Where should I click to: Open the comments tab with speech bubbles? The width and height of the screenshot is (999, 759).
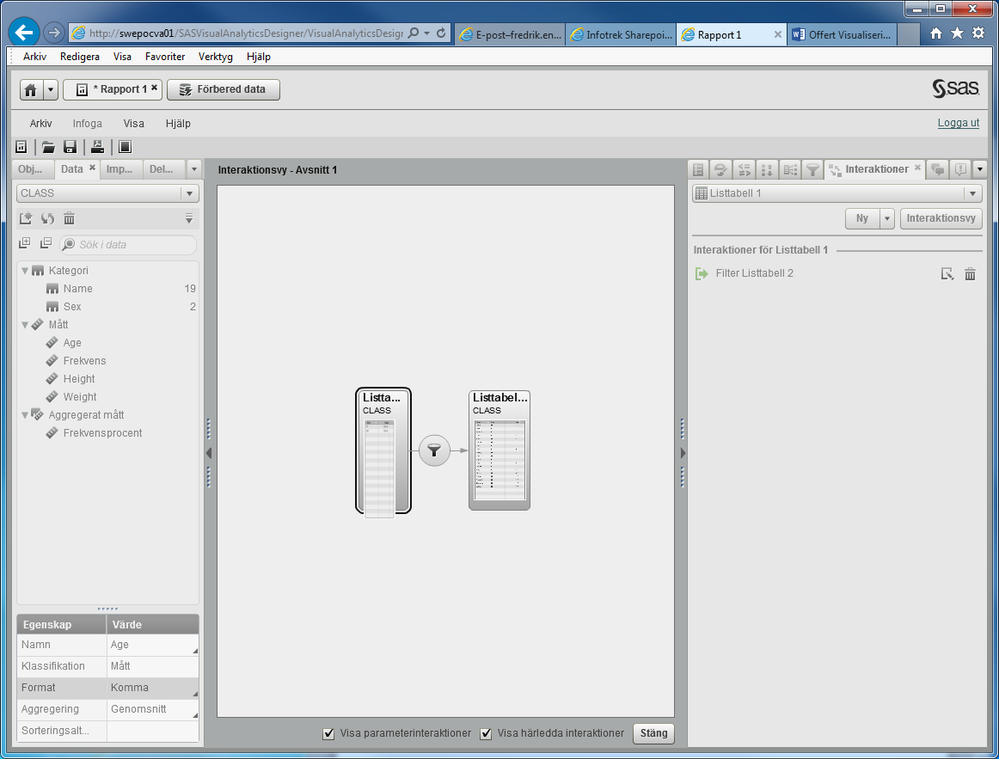pos(937,170)
